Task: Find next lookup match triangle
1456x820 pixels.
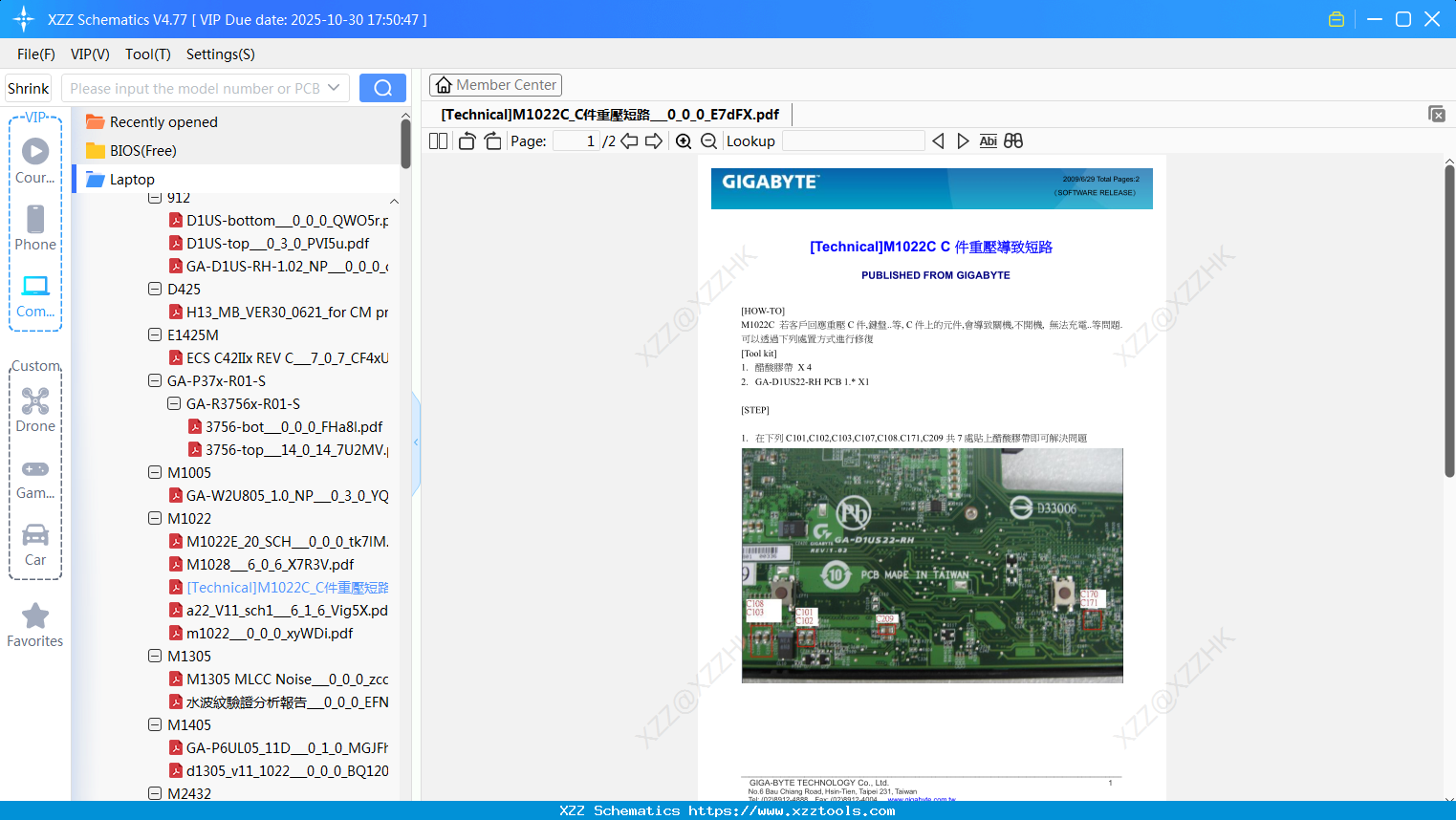Action: click(x=963, y=141)
